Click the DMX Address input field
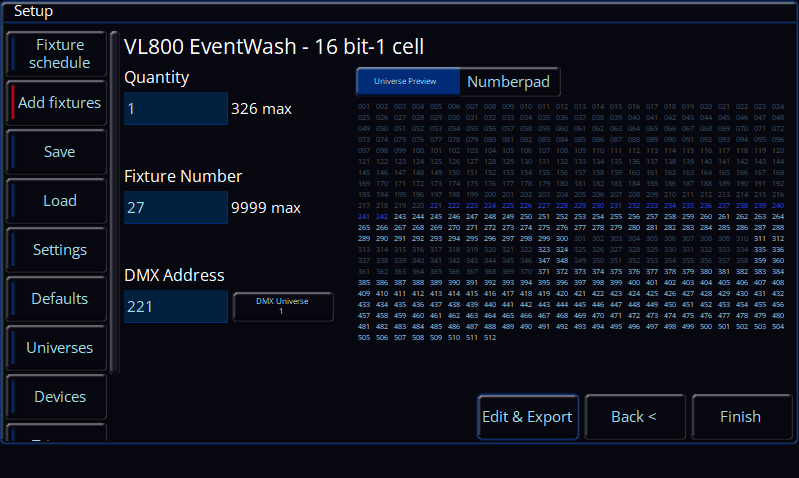This screenshot has width=799, height=478. tap(176, 306)
